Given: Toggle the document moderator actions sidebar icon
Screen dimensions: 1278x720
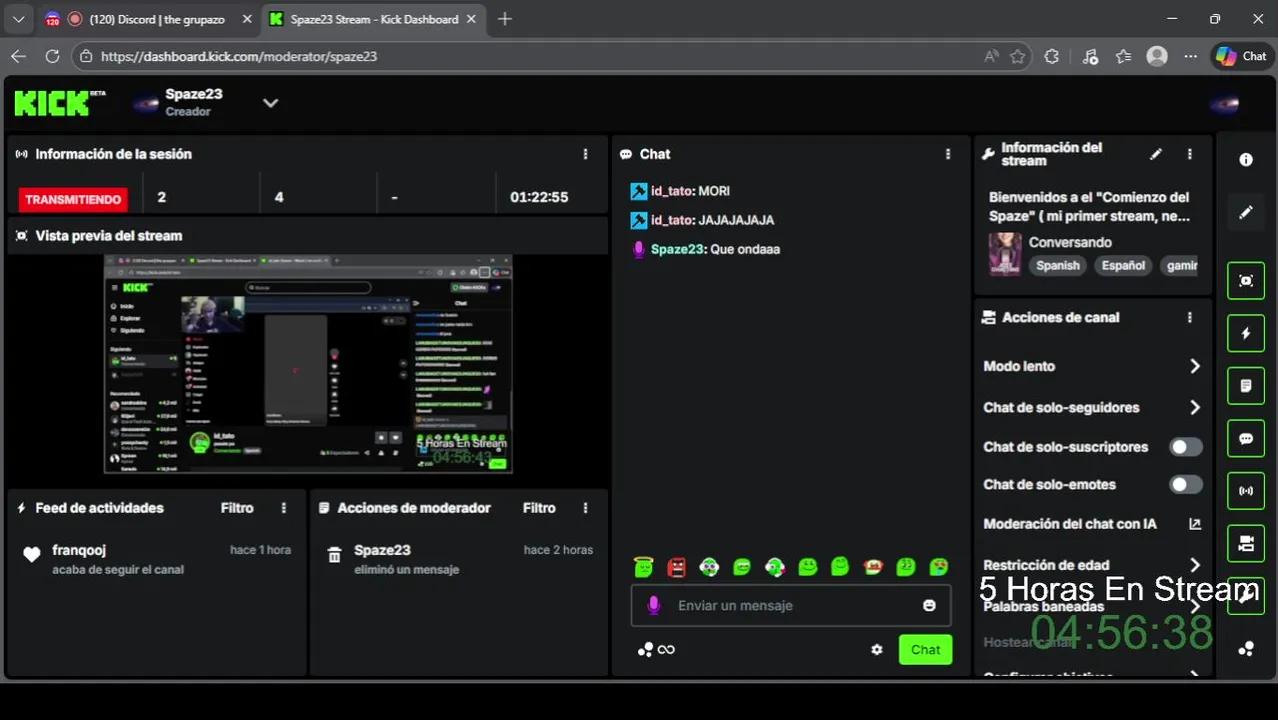Looking at the screenshot, I should pyautogui.click(x=1246, y=386).
